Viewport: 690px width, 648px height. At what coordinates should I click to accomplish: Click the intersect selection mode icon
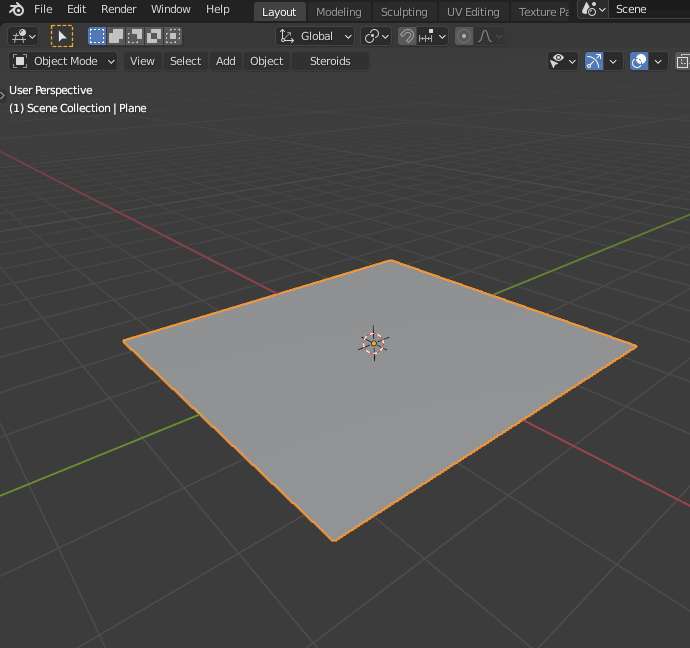click(x=173, y=36)
